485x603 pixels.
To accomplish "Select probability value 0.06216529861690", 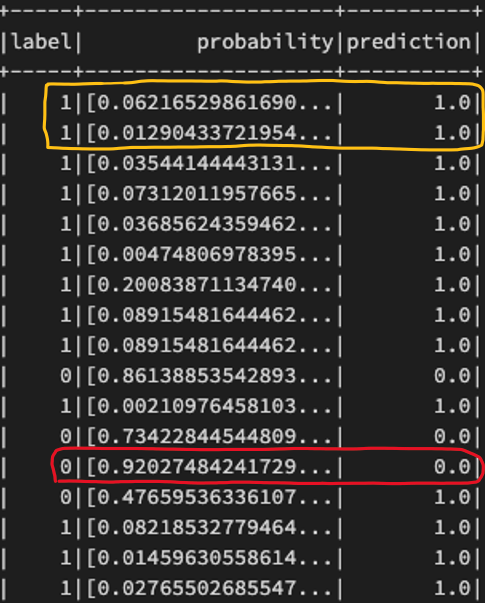I will [x=209, y=103].
